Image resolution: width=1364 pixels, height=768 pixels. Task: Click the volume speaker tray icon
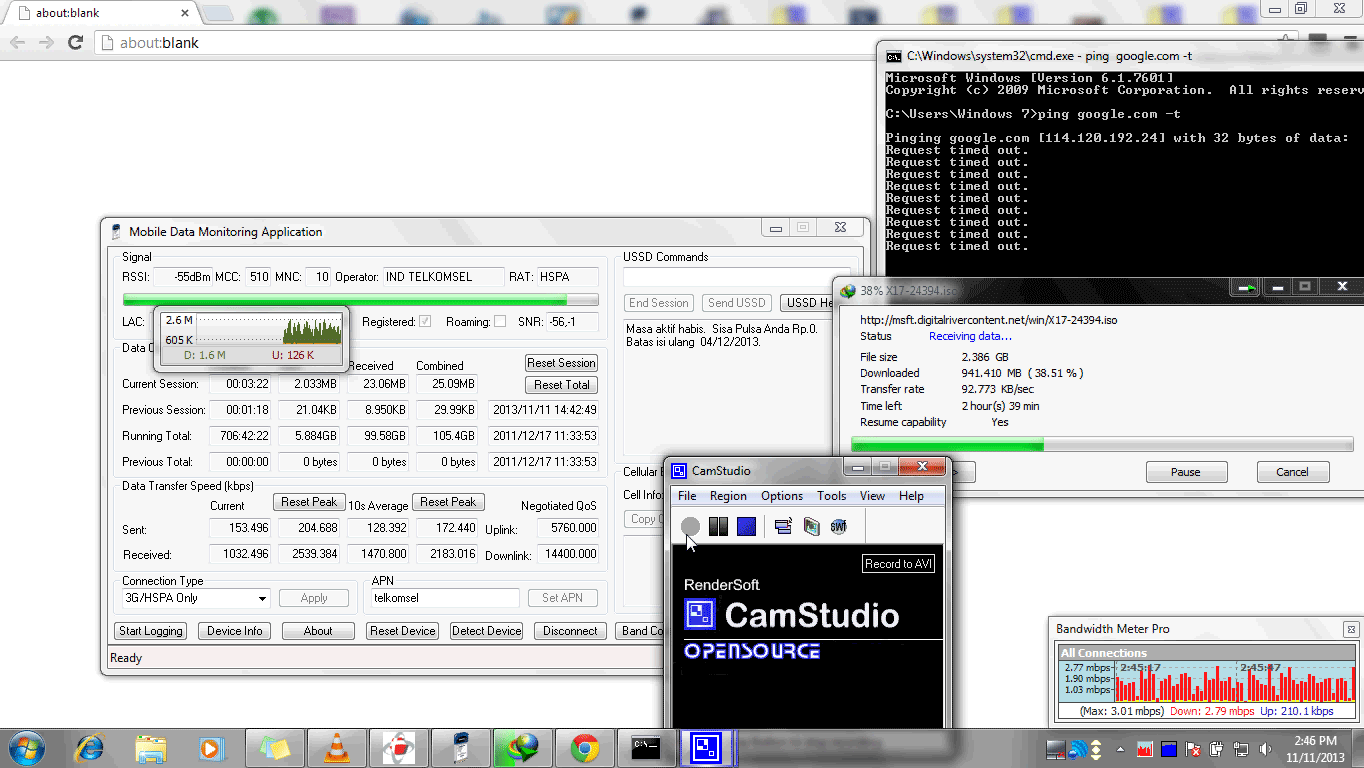1264,748
